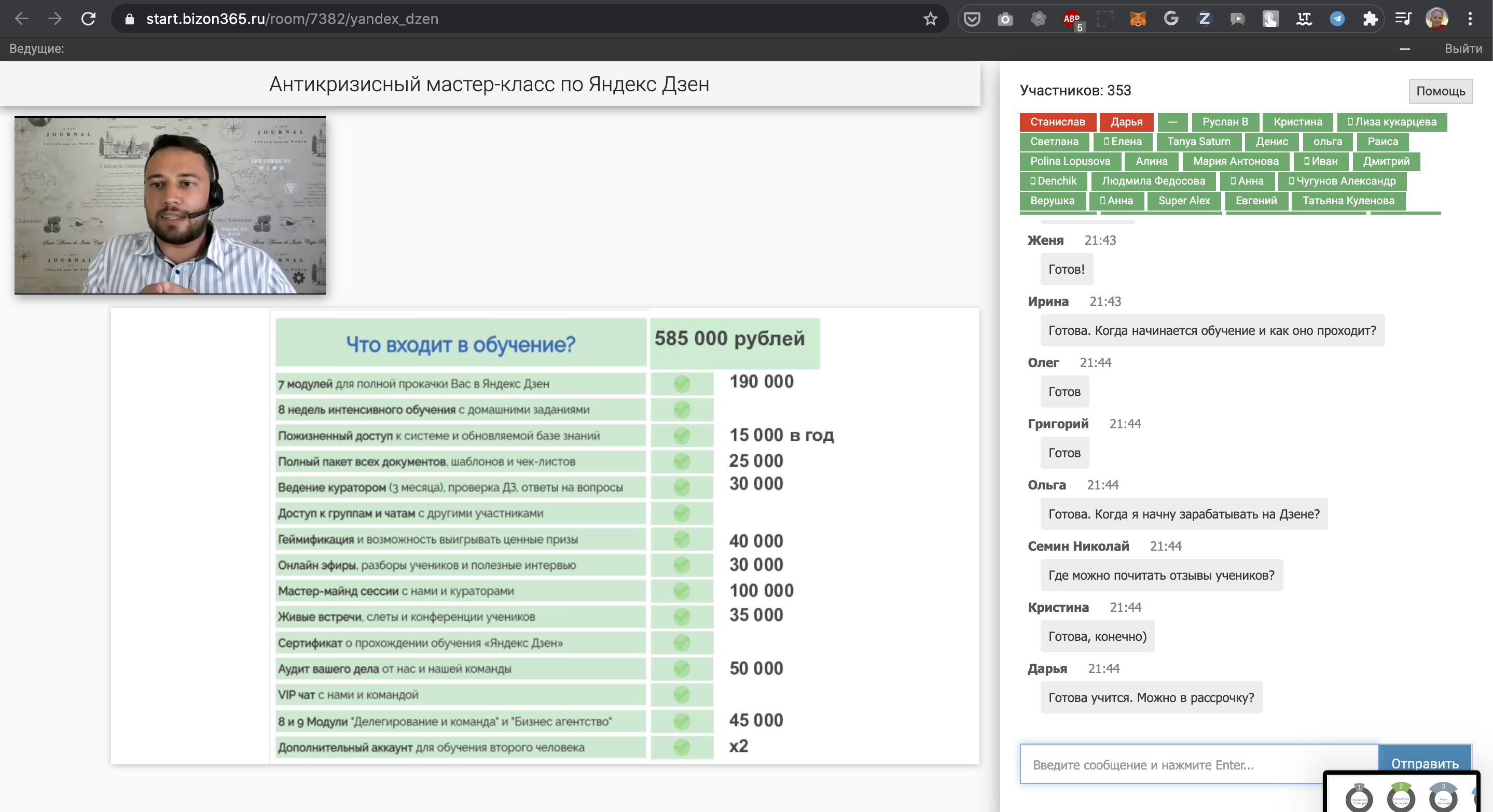Click Женя's chat name
This screenshot has width=1493, height=812.
(x=1045, y=241)
